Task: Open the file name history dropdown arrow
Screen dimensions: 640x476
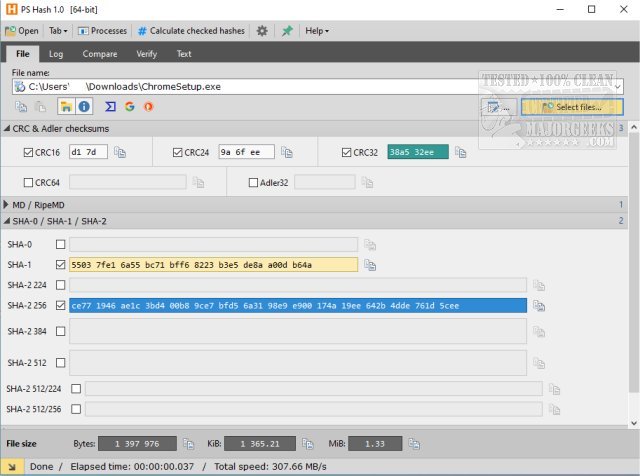Action: (x=618, y=87)
